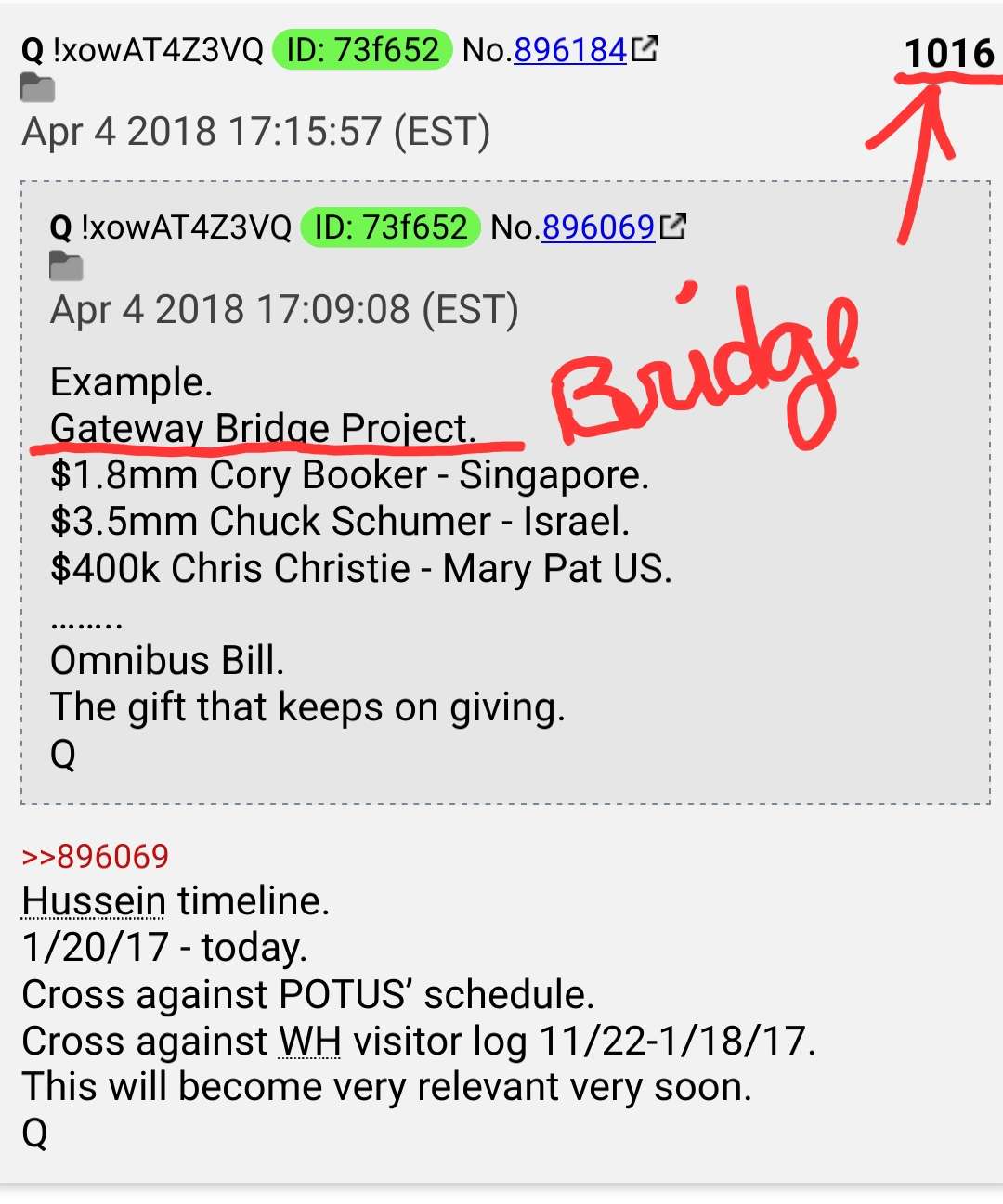Click green ID: 73f652 badge in quoted post
Viewport: 1003px width, 1204px height.
click(x=390, y=227)
